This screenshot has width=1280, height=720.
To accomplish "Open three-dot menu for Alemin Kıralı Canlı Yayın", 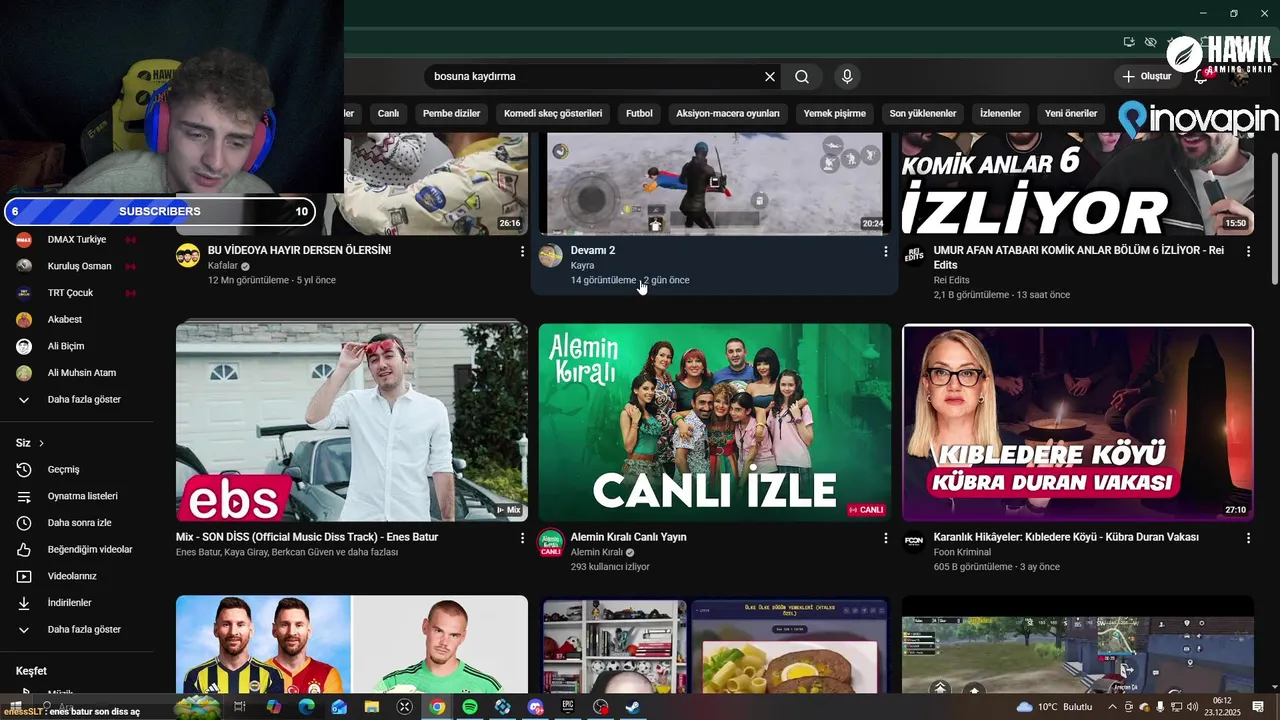I will pos(885,538).
